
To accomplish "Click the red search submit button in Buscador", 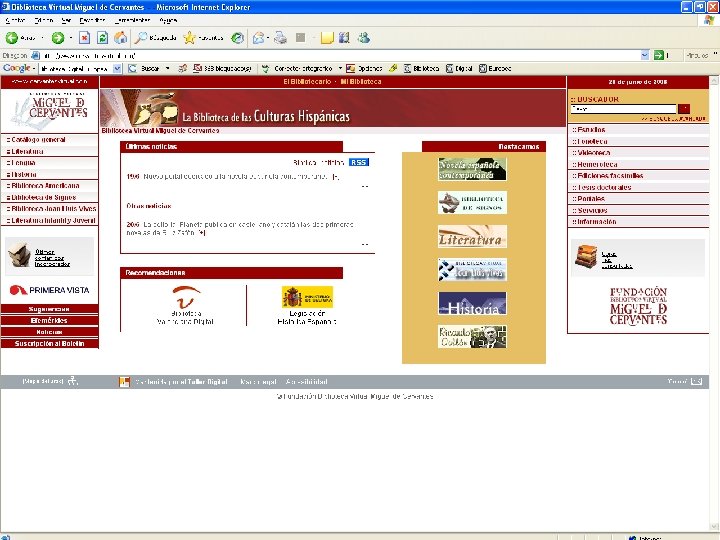I will 684,109.
